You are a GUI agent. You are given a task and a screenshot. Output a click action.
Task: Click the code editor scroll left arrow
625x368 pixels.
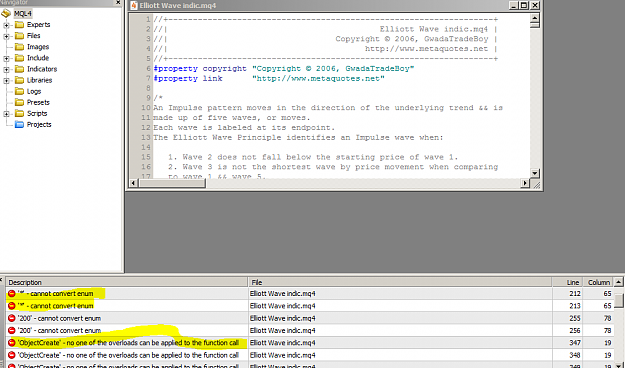click(134, 183)
